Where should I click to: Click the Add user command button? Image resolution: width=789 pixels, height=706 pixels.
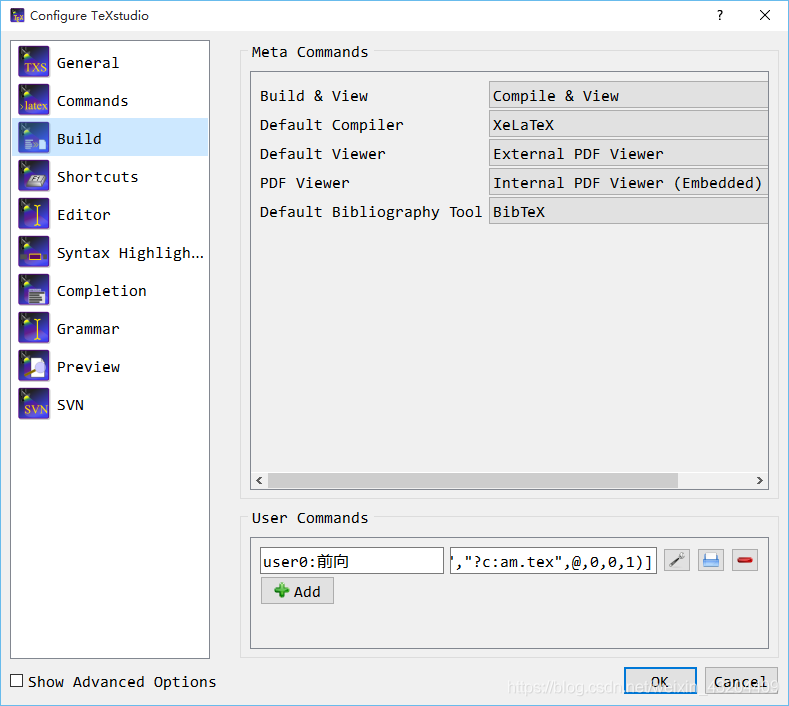[x=297, y=590]
